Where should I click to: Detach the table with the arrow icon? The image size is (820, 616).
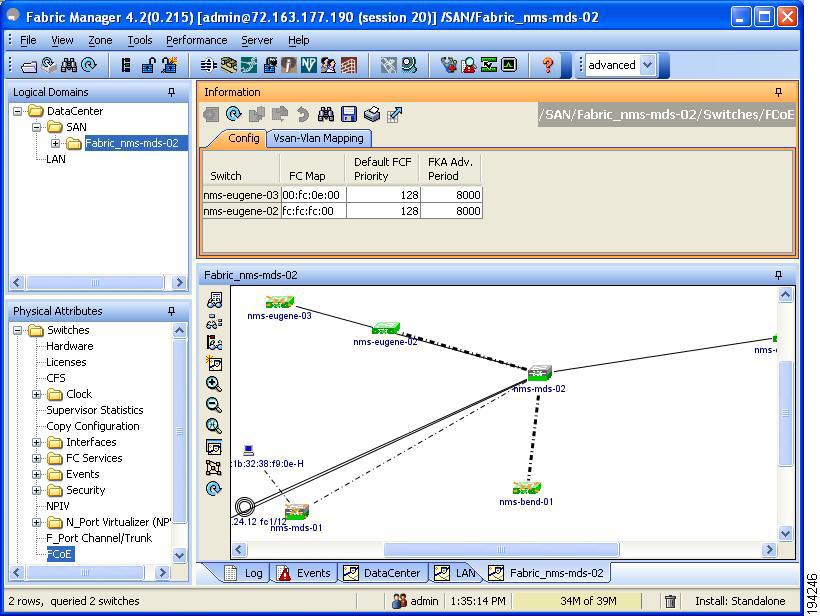click(394, 113)
